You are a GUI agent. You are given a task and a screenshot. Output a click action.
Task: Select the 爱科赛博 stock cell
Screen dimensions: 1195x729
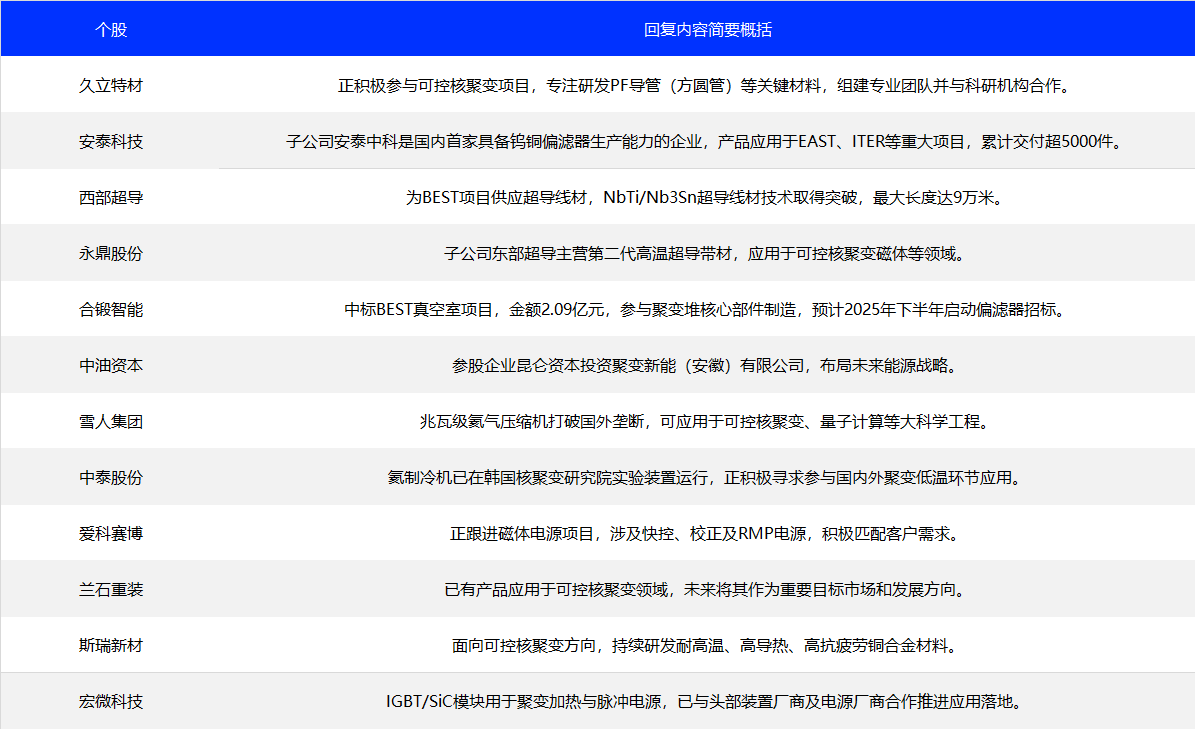tap(111, 533)
